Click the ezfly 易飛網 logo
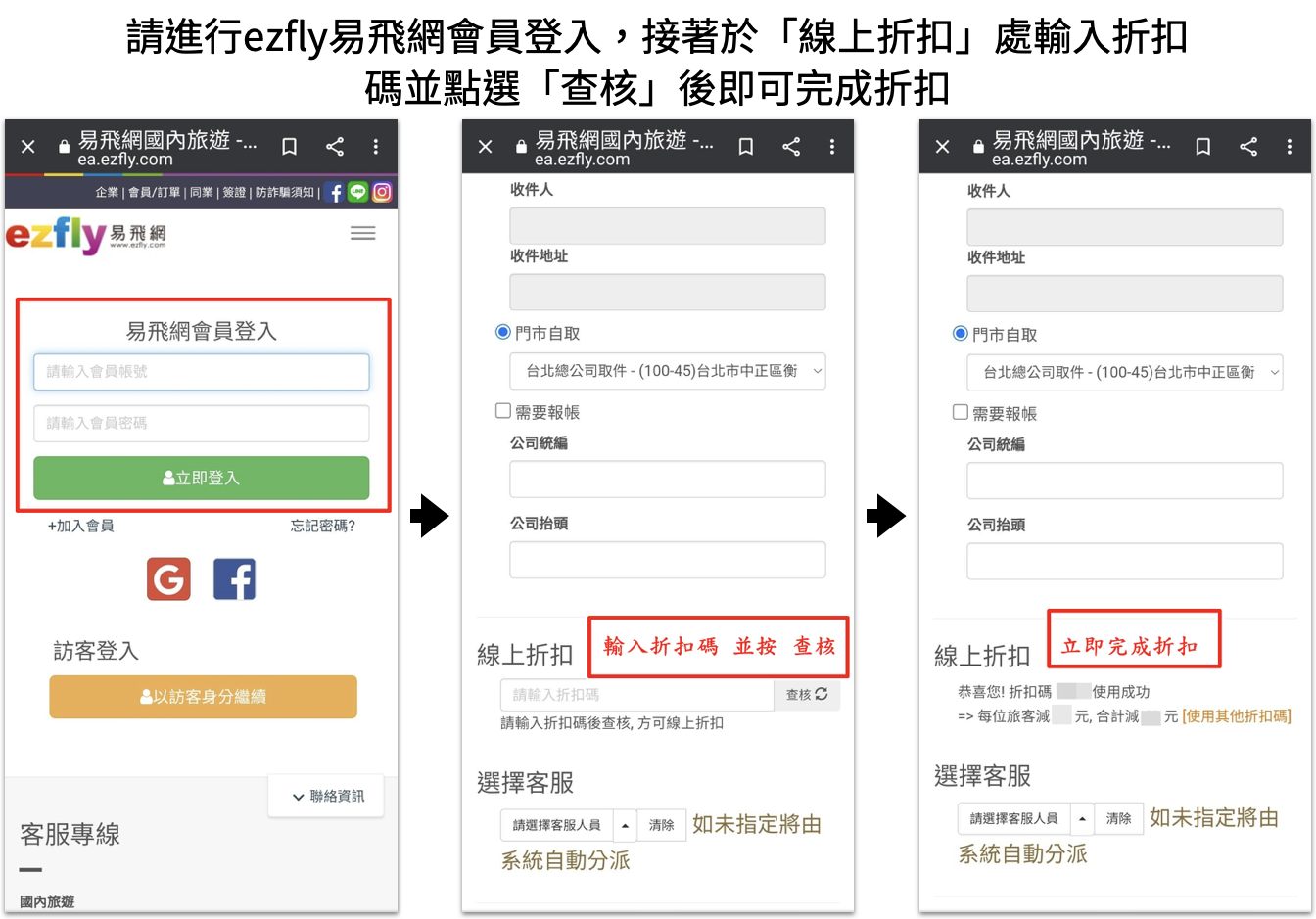This screenshot has height=919, width=1316. point(86,235)
